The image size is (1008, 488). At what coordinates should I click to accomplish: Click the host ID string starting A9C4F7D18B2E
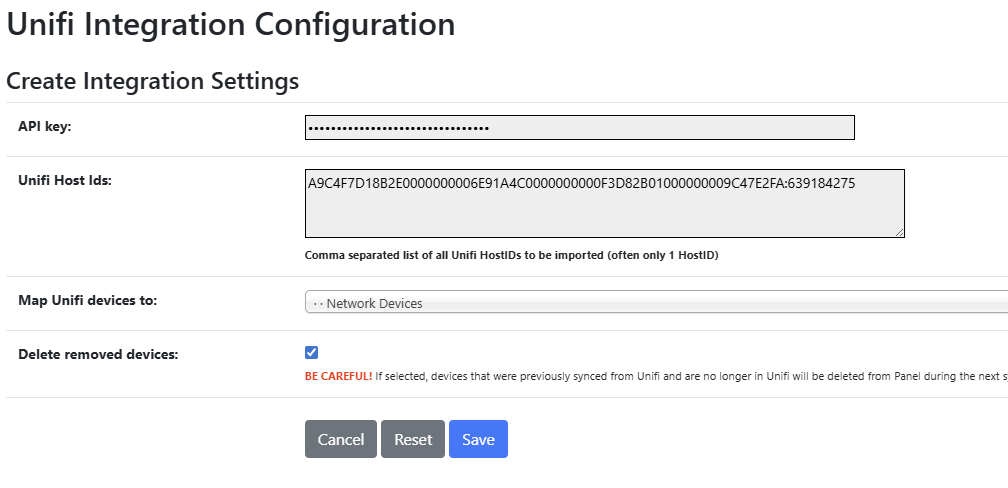pos(581,183)
